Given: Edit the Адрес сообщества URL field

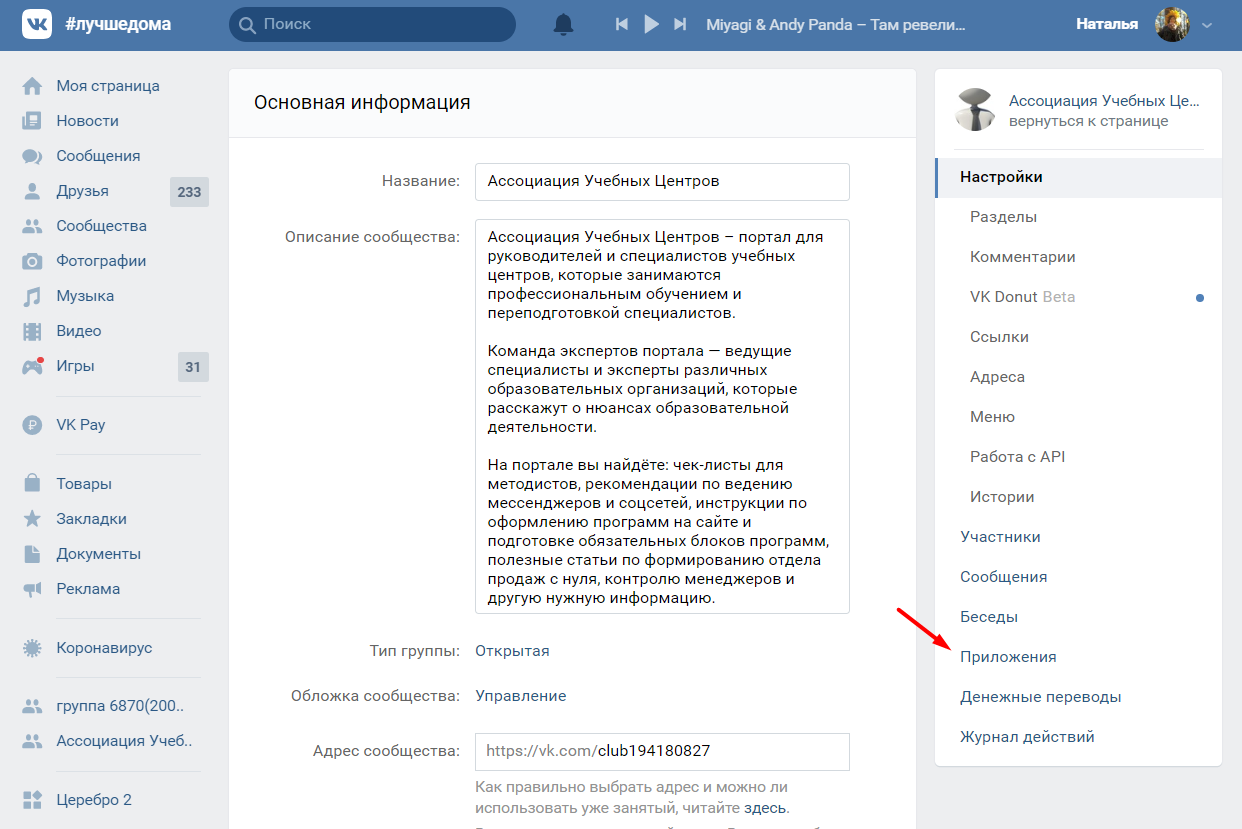Looking at the screenshot, I should [662, 751].
